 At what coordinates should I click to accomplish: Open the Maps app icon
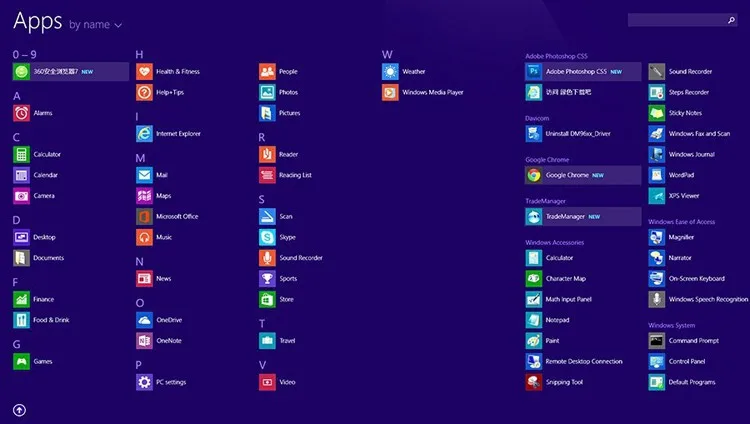tap(144, 196)
